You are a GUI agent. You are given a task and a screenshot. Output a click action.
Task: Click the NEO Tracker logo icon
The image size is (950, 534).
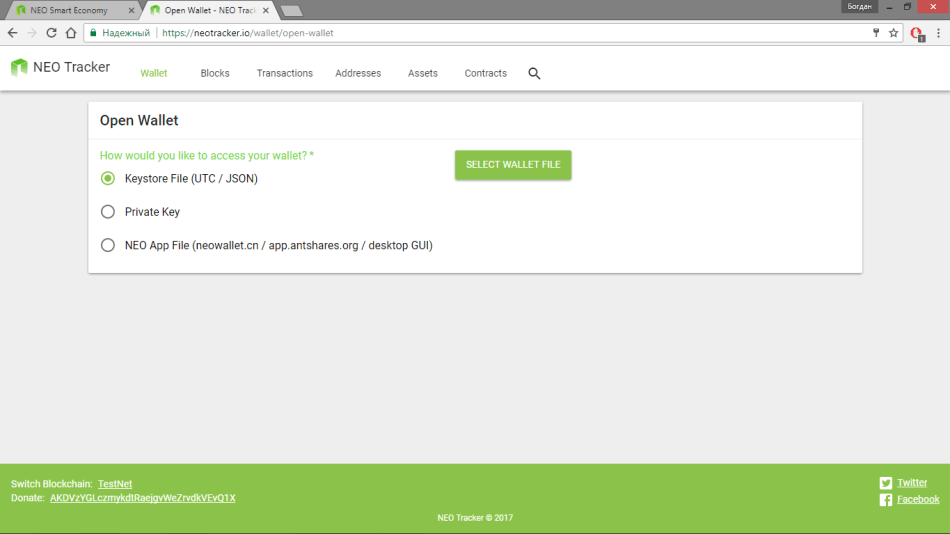19,67
